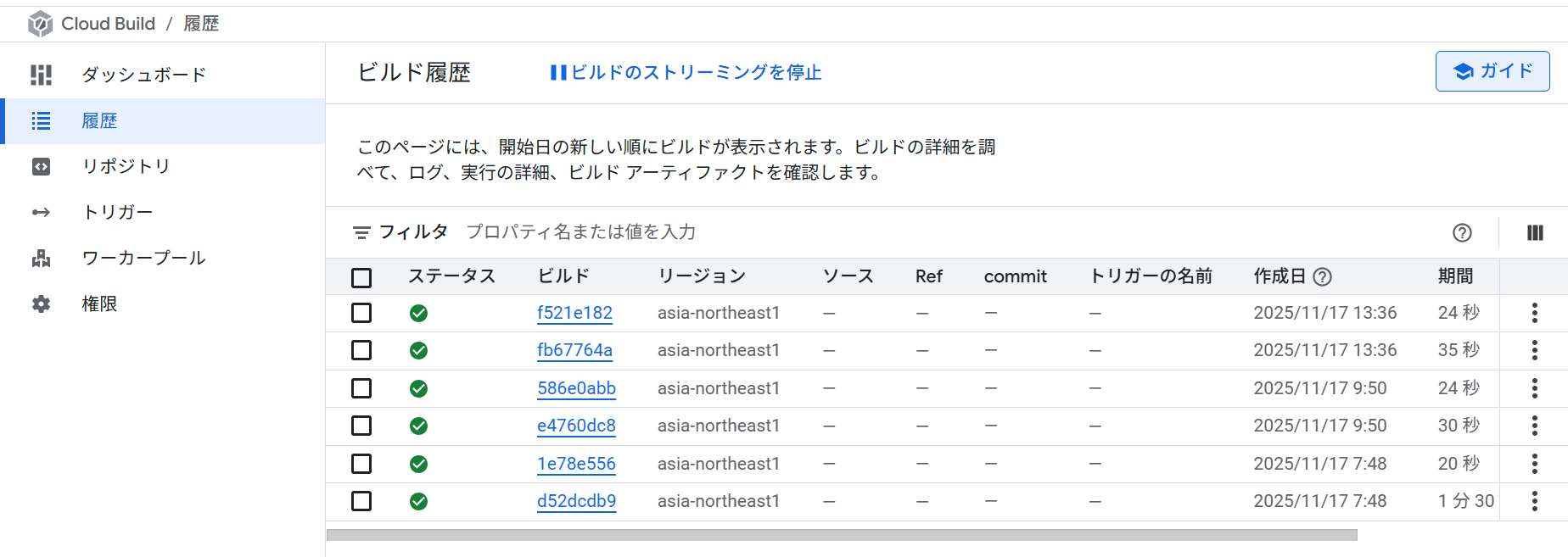Open the more actions menu for d52dcdb9
Viewport: 1568px width, 557px height.
(x=1534, y=501)
